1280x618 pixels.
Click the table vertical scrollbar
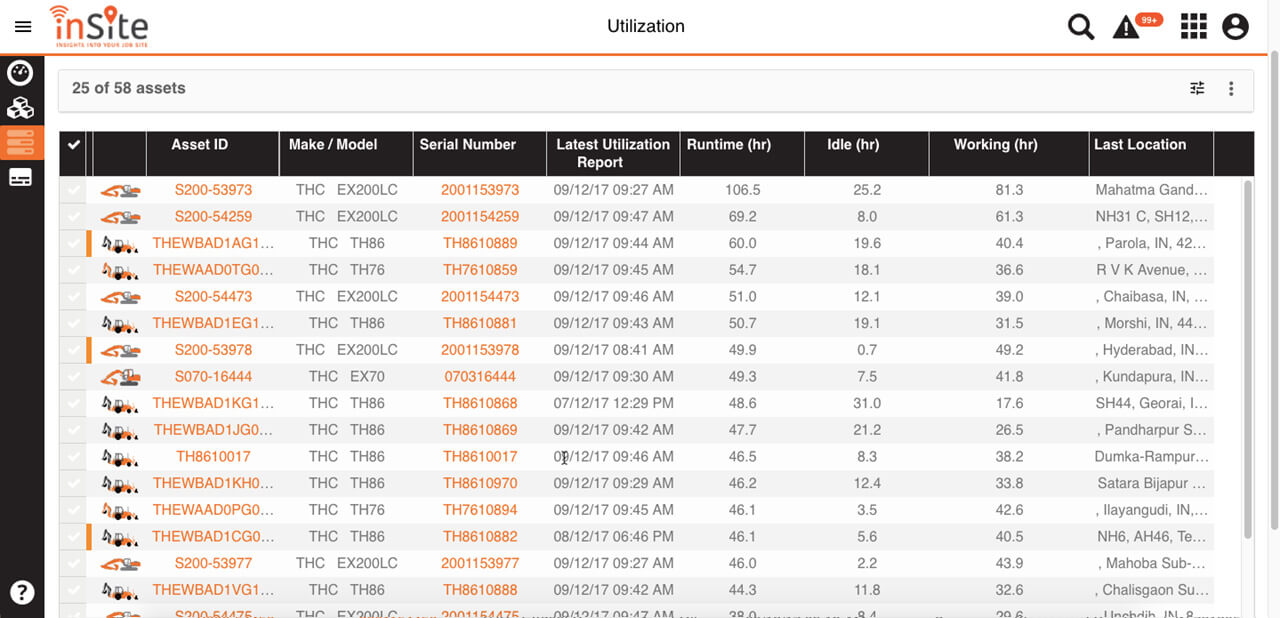tap(1247, 360)
